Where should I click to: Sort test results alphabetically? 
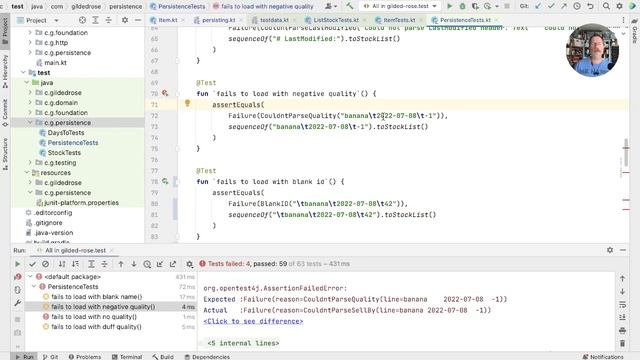click(x=62, y=264)
